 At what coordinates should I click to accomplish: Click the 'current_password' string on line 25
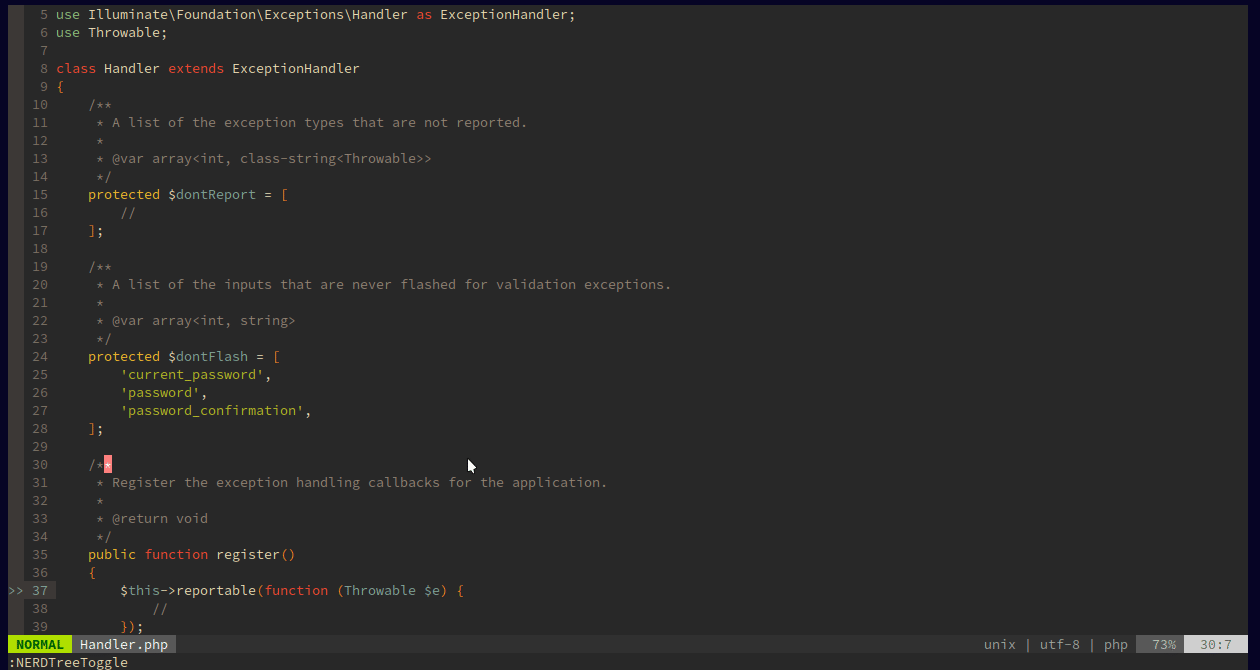point(192,375)
